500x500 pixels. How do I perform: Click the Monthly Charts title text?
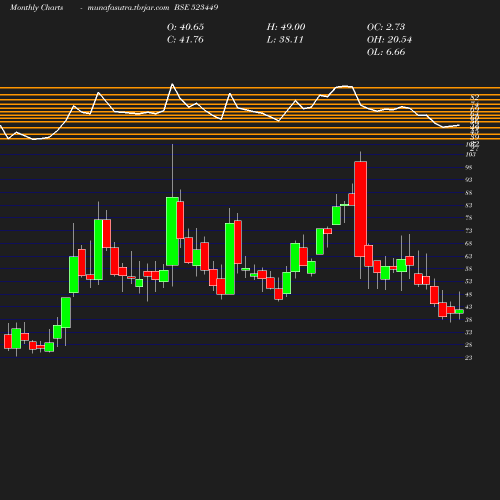pyautogui.click(x=37, y=7)
